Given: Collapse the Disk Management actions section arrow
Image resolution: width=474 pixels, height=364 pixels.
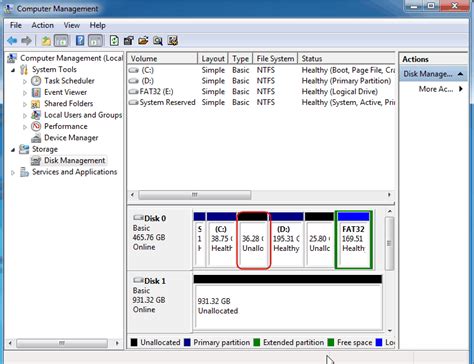Looking at the screenshot, I should 461,74.
